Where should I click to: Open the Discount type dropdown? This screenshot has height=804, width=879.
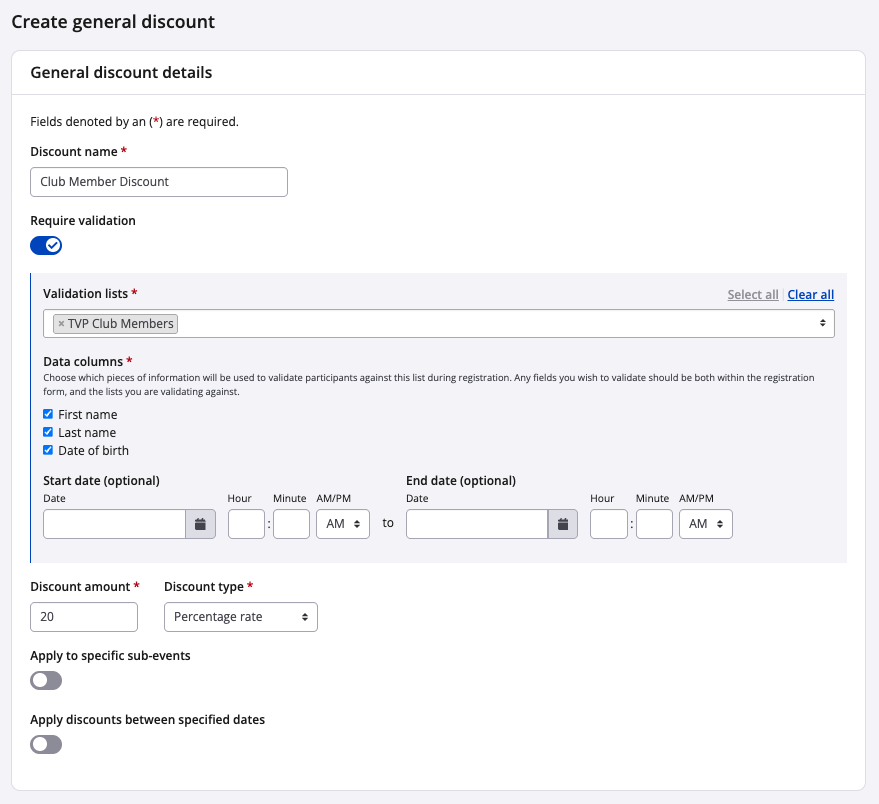point(240,617)
